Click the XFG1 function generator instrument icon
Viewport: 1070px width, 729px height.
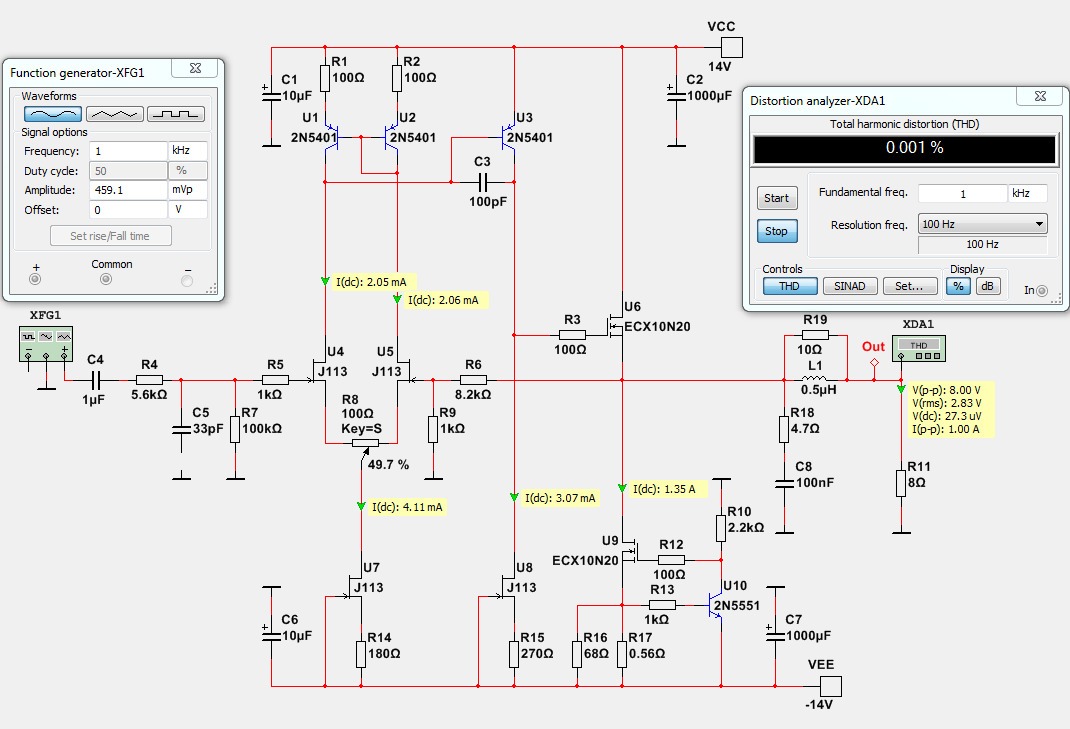[46, 343]
